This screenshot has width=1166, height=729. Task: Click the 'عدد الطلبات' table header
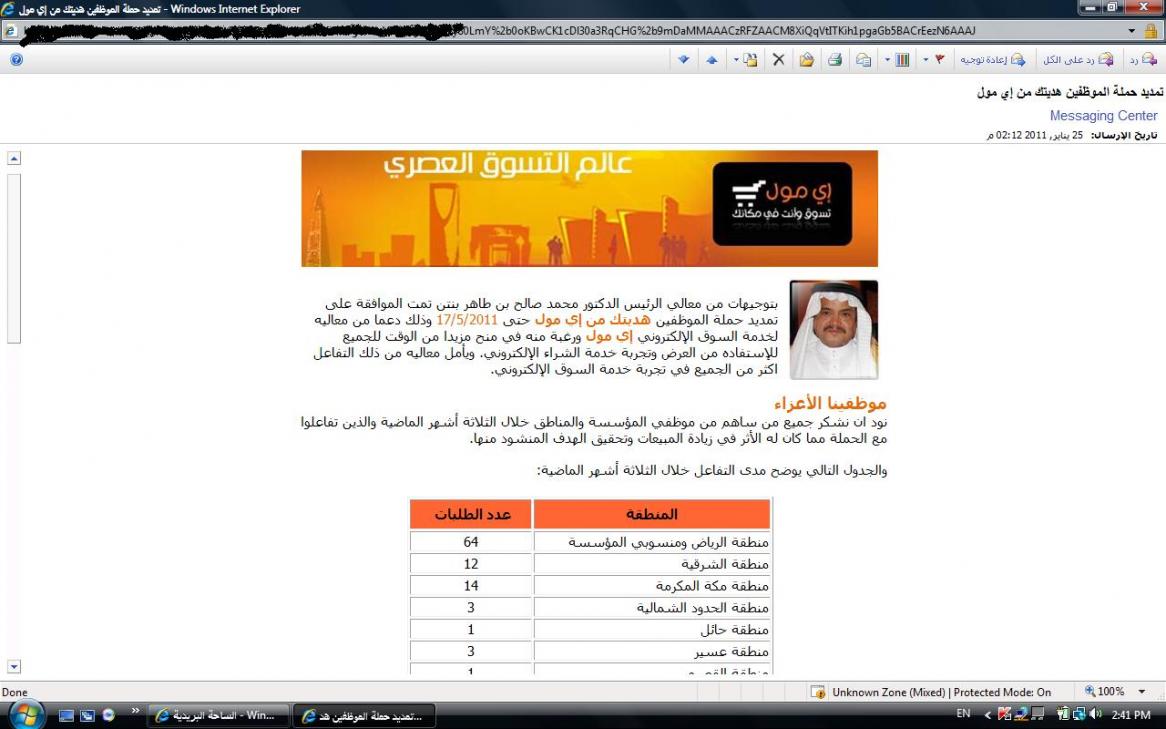click(x=471, y=514)
